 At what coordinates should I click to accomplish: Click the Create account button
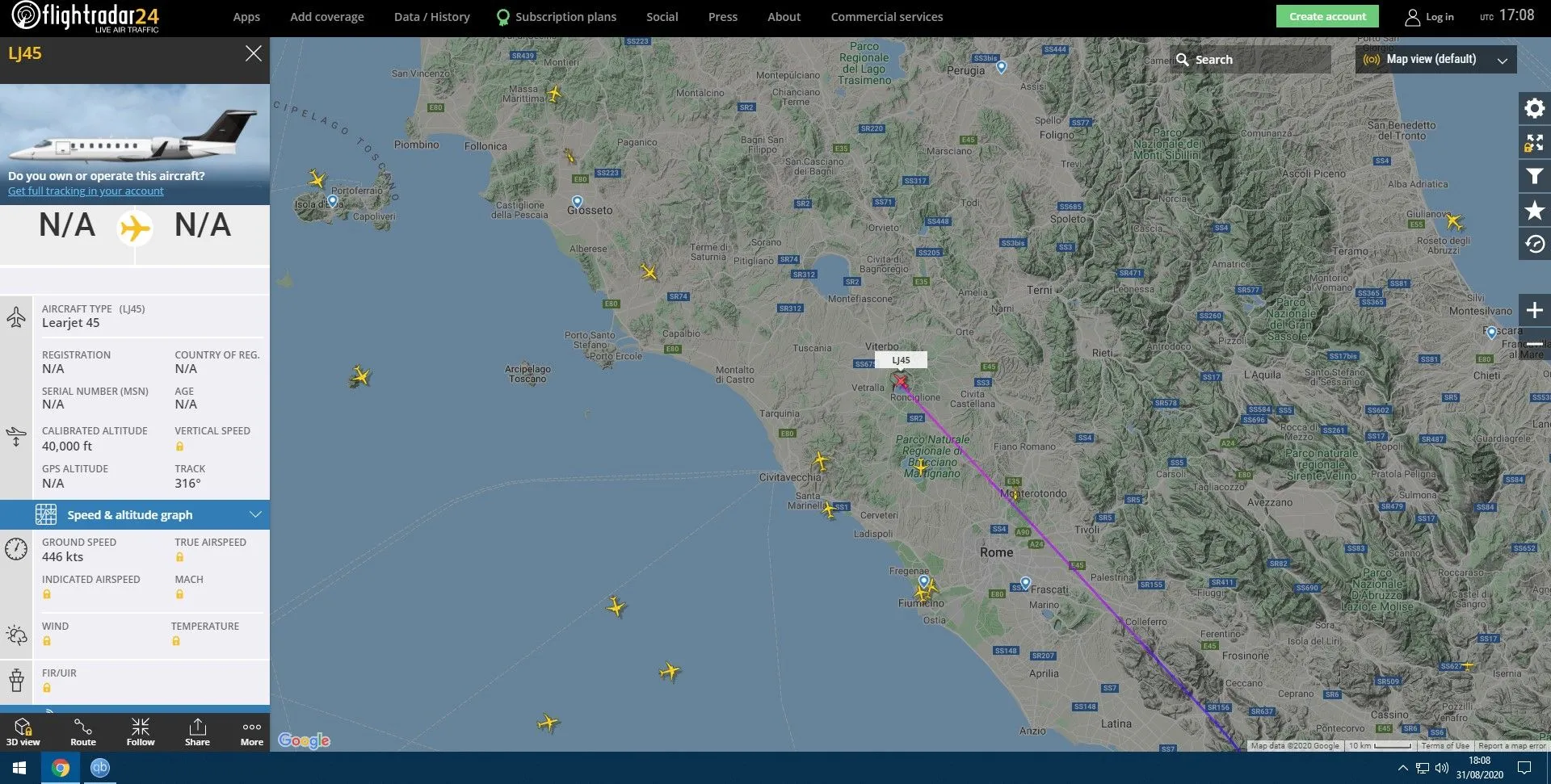(1327, 16)
